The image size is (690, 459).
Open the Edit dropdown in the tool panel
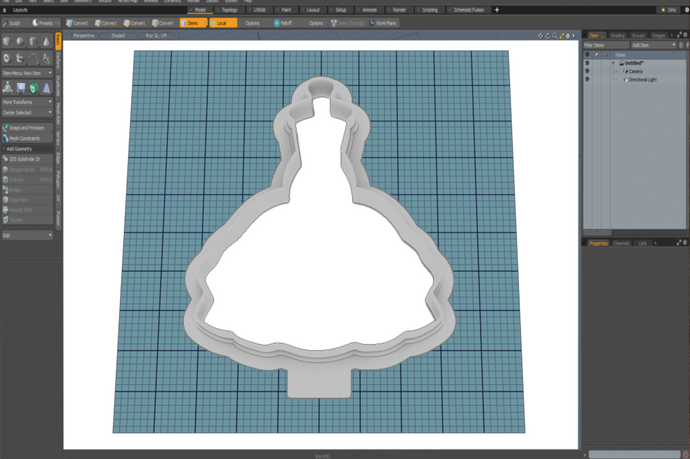point(27,235)
